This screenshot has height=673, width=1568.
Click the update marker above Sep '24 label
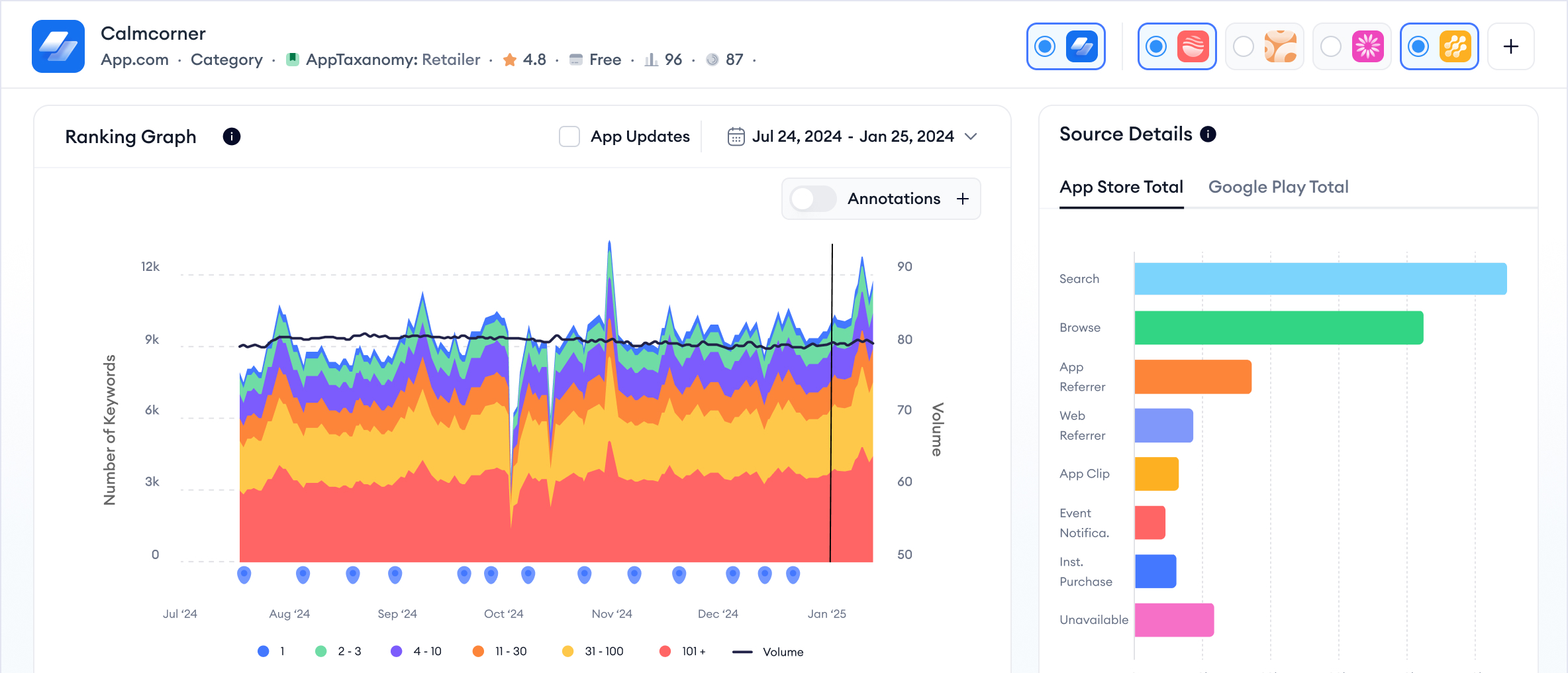[395, 574]
